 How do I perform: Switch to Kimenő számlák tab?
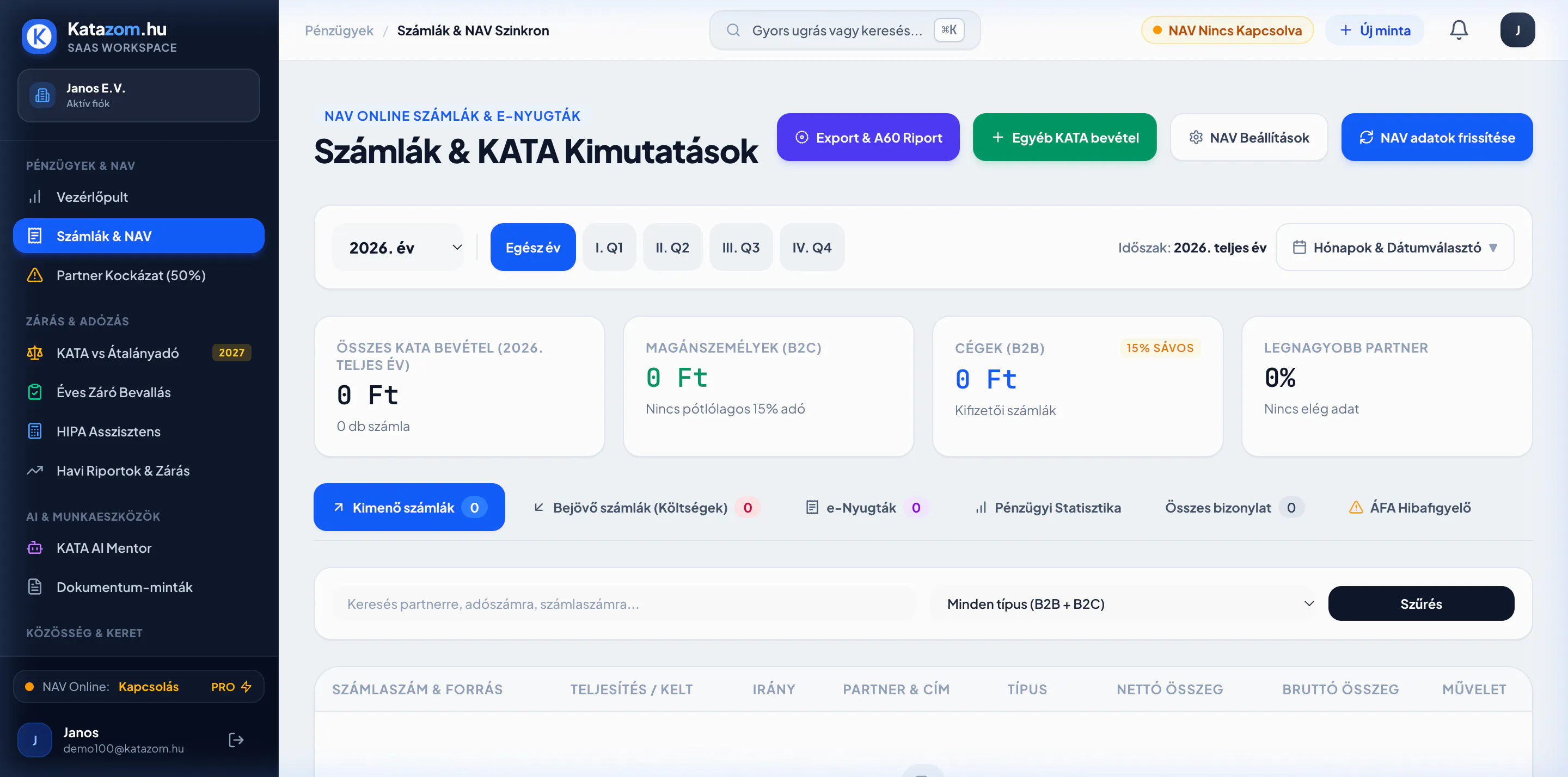(x=409, y=507)
